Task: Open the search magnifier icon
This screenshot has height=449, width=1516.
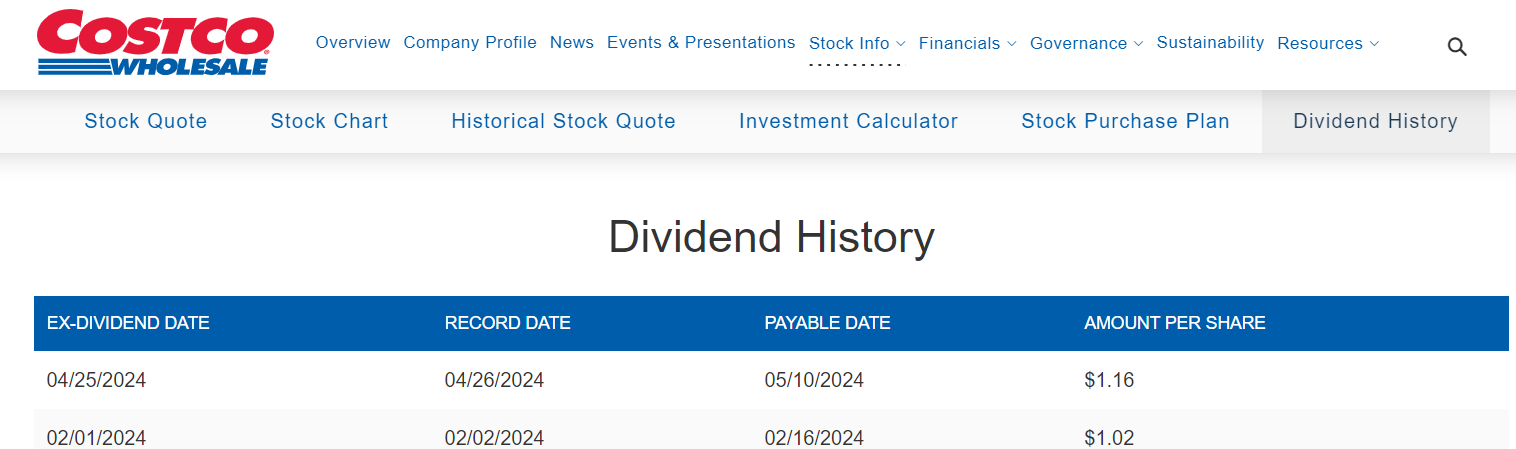Action: [x=1457, y=46]
